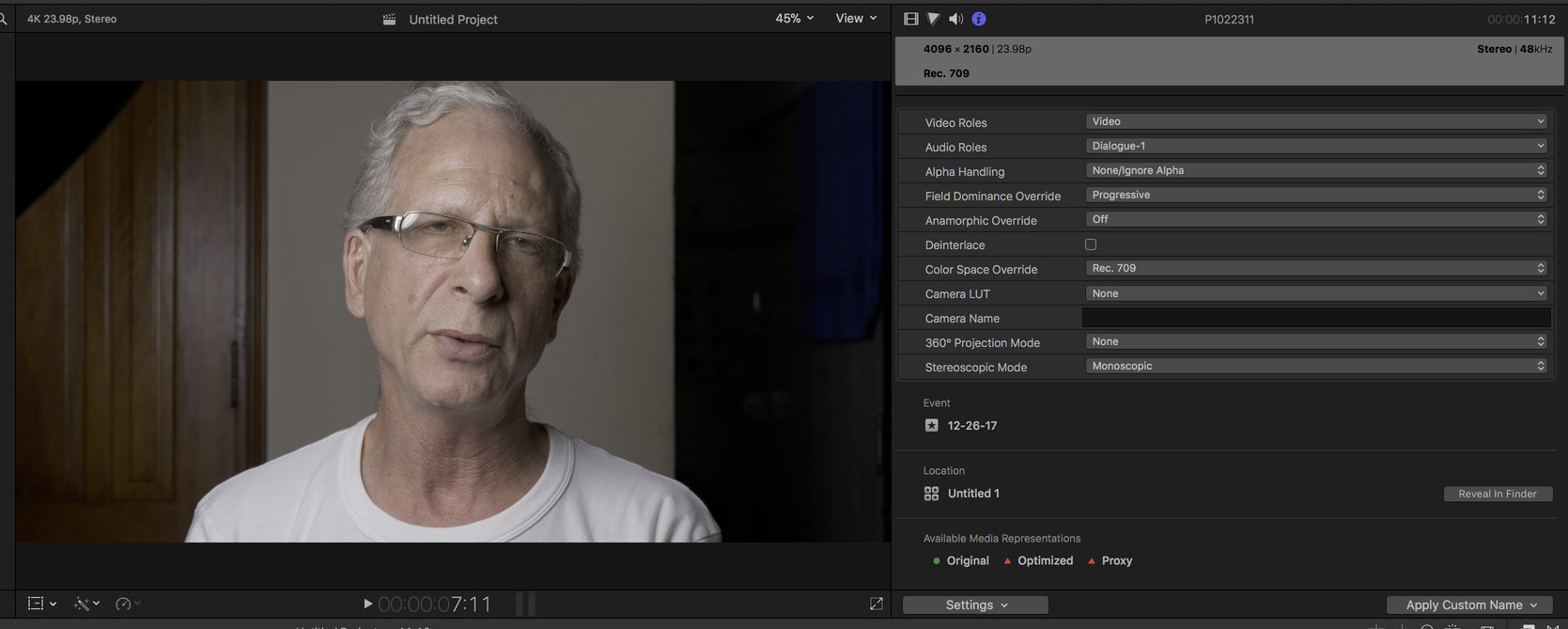Viewport: 1568px width, 629px height.
Task: Open the retiming speedometer menu
Action: point(128,604)
